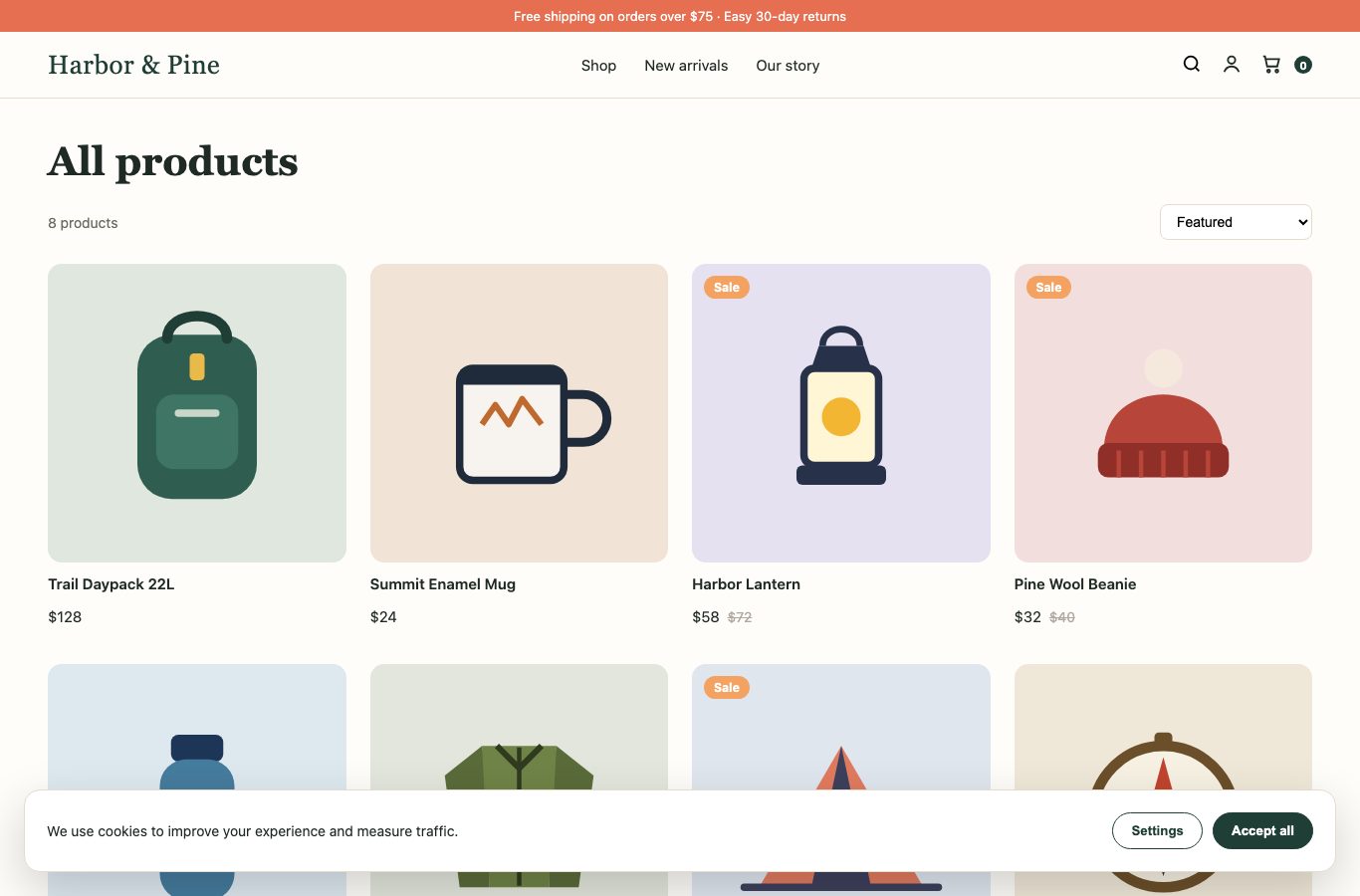Image resolution: width=1360 pixels, height=896 pixels.
Task: Click the $58 sale price
Action: (x=706, y=617)
